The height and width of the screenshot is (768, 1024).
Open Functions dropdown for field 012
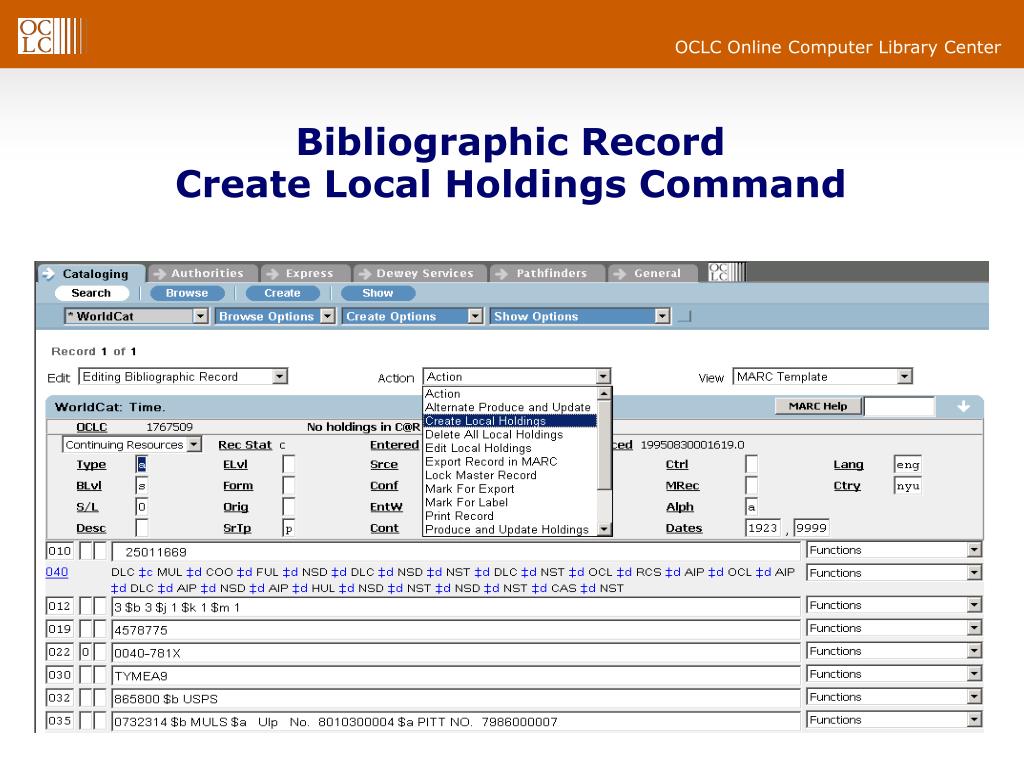click(x=893, y=605)
